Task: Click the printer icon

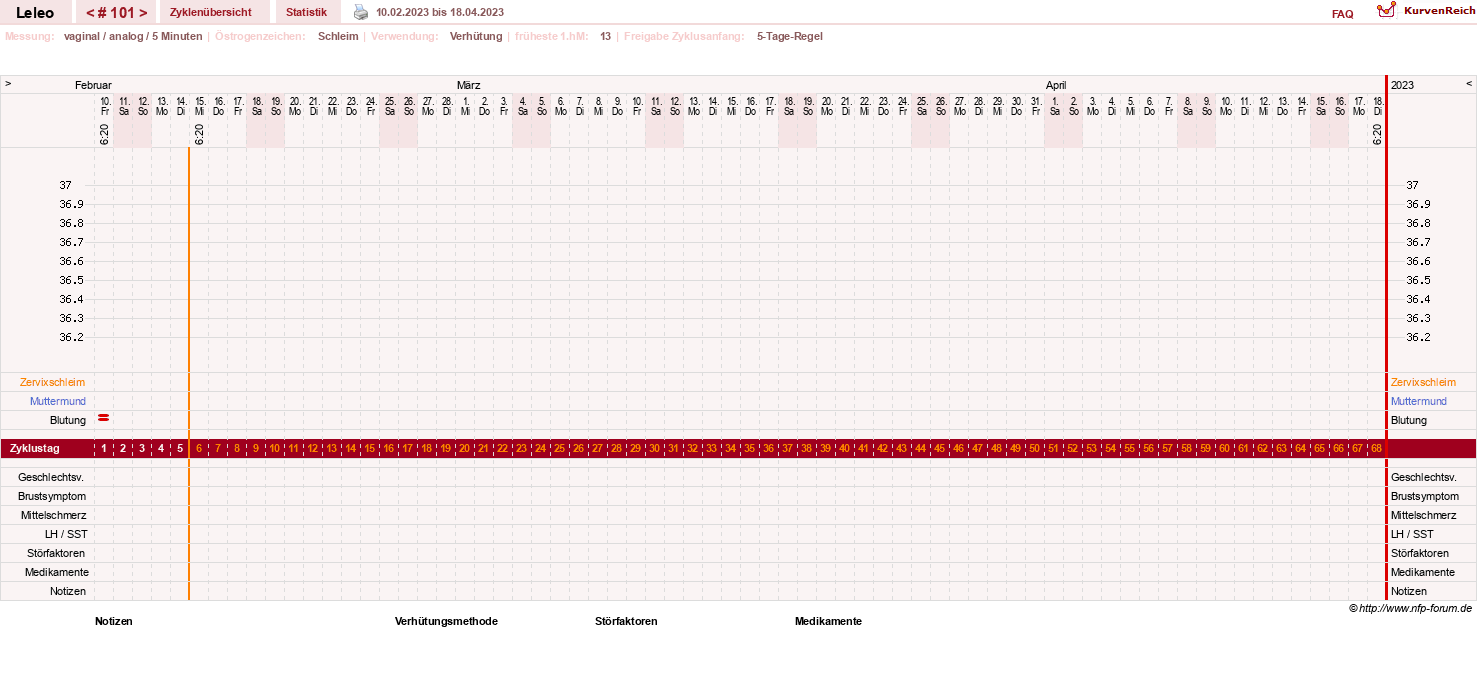Action: click(x=361, y=12)
